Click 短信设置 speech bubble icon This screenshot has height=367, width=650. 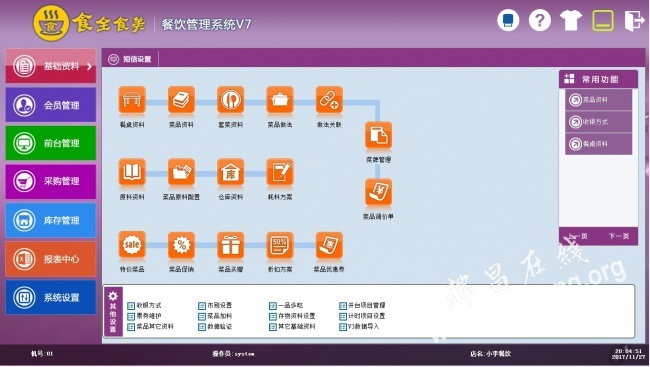tap(113, 59)
